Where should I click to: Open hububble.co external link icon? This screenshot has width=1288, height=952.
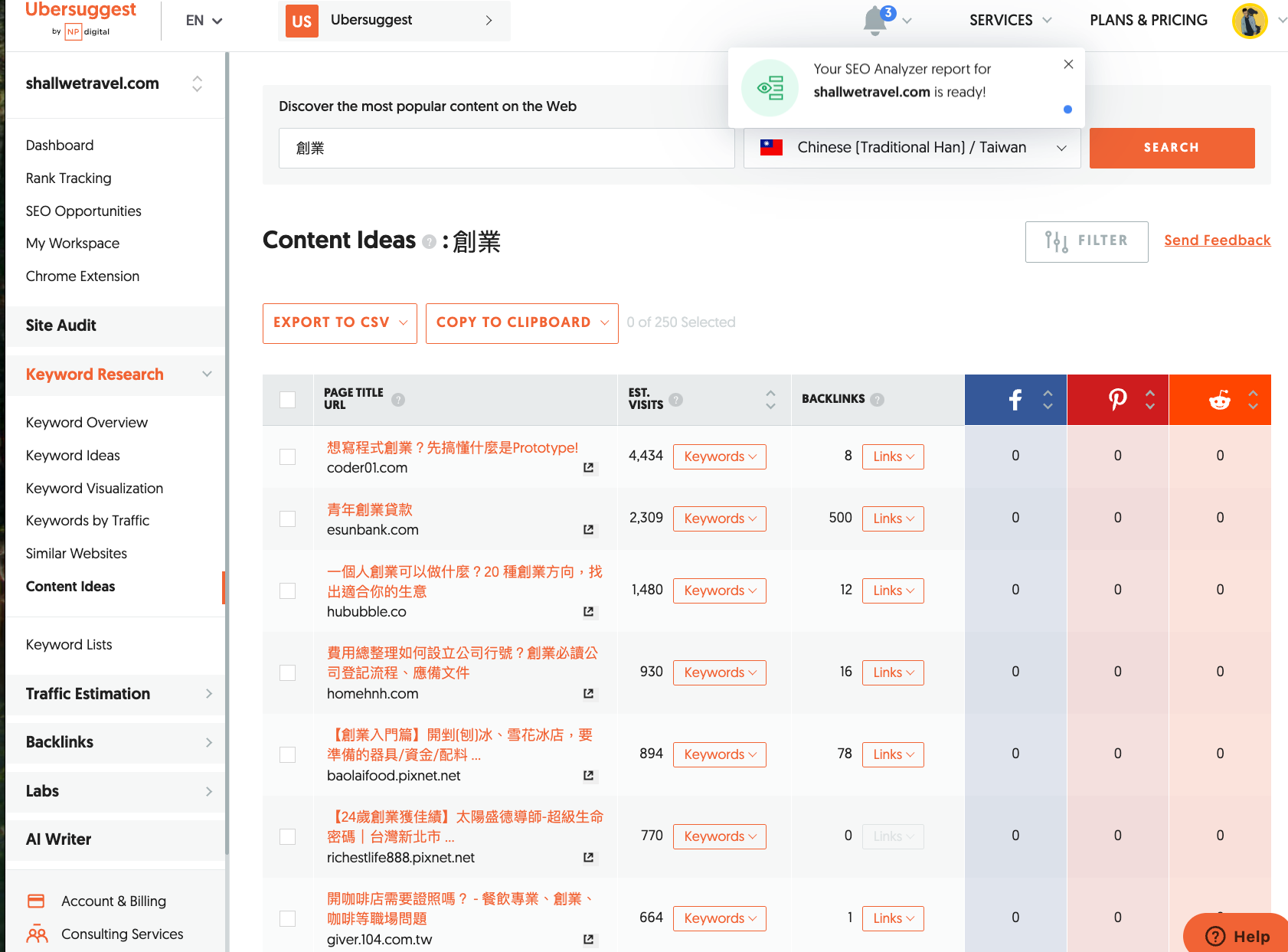click(x=588, y=611)
